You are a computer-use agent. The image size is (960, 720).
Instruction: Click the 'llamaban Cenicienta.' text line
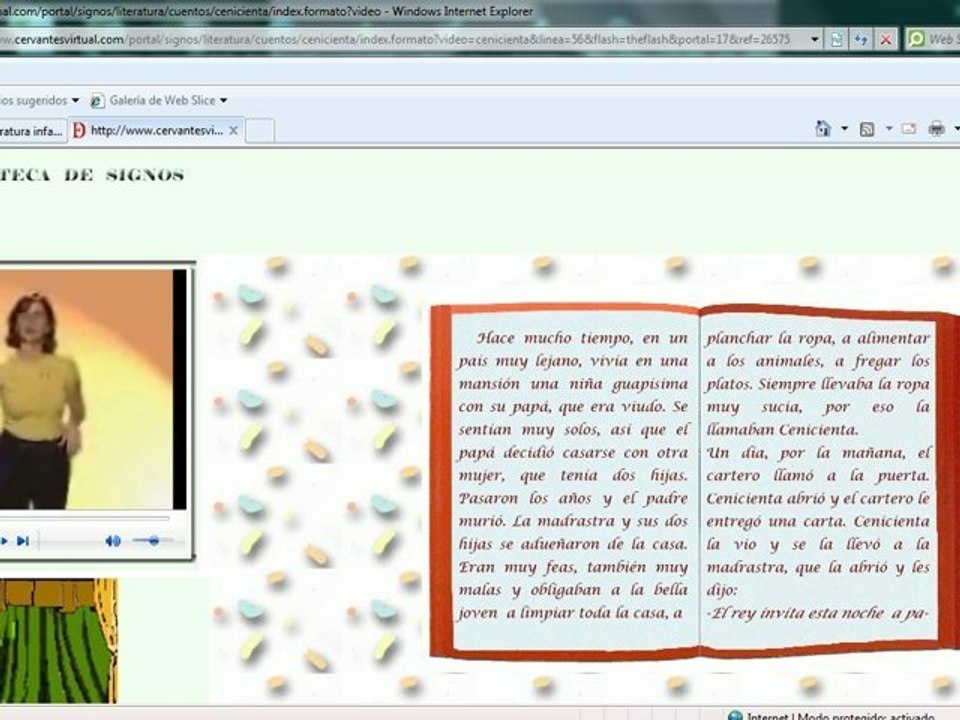pos(782,430)
